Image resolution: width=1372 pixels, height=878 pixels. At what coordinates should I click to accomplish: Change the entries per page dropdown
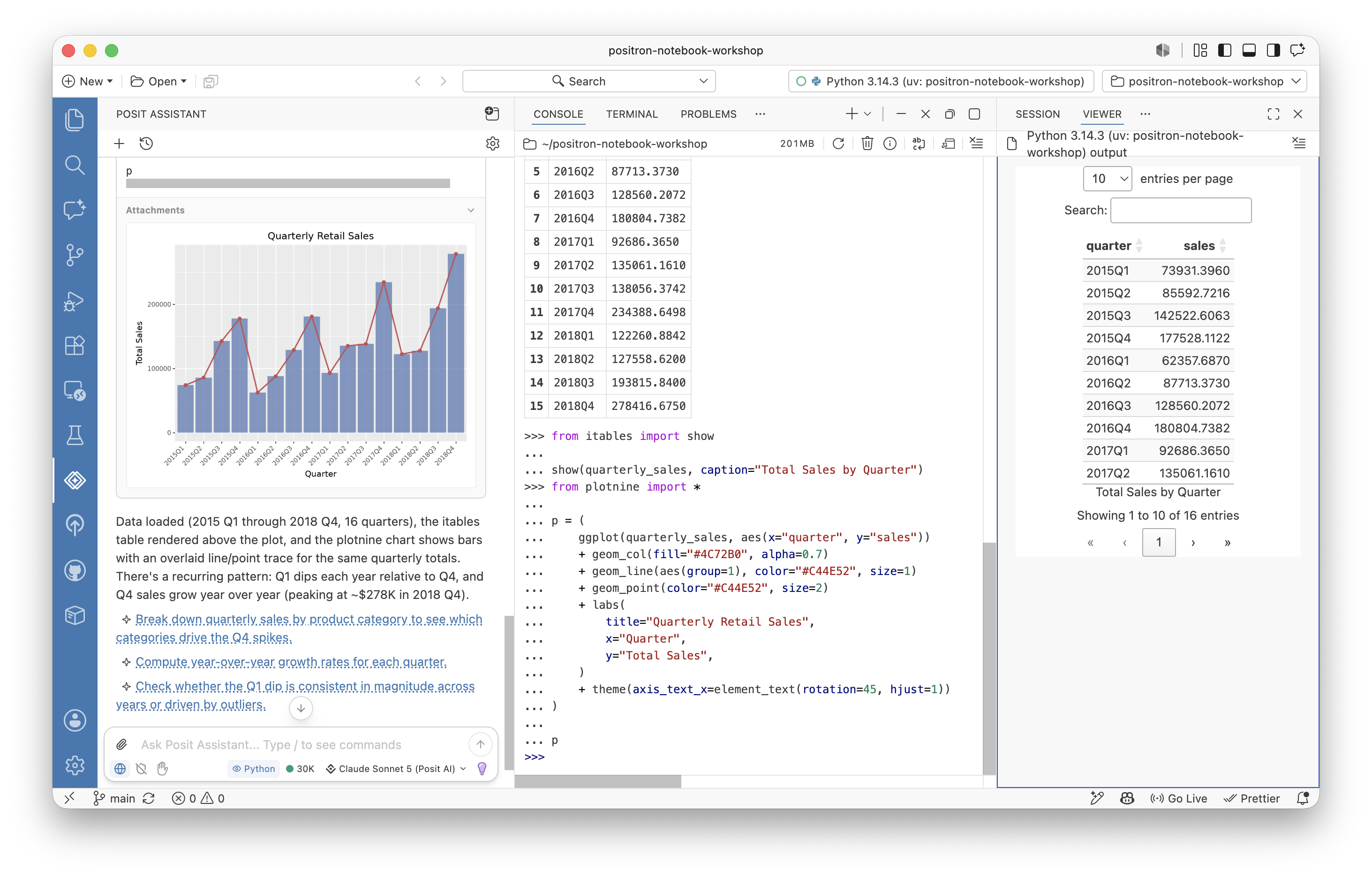point(1107,178)
